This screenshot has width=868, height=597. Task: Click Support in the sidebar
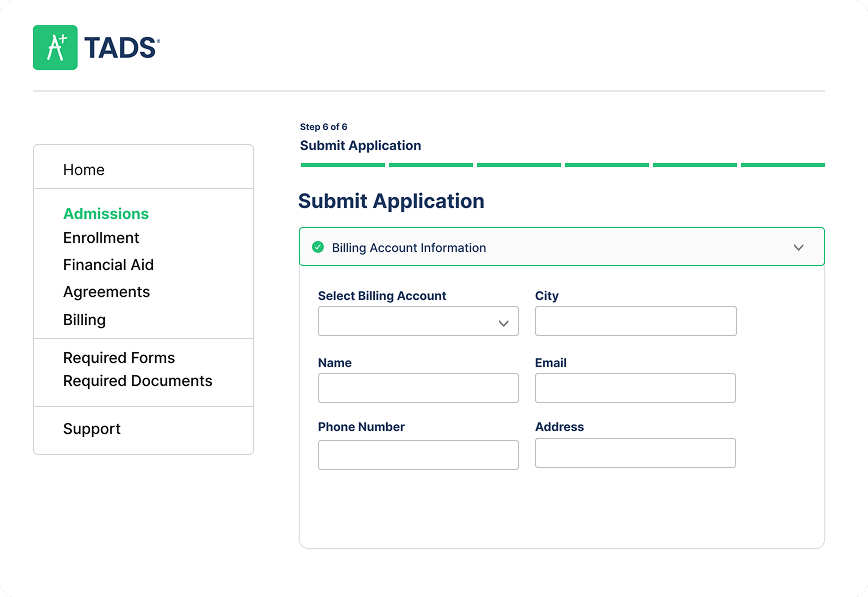[x=92, y=429]
